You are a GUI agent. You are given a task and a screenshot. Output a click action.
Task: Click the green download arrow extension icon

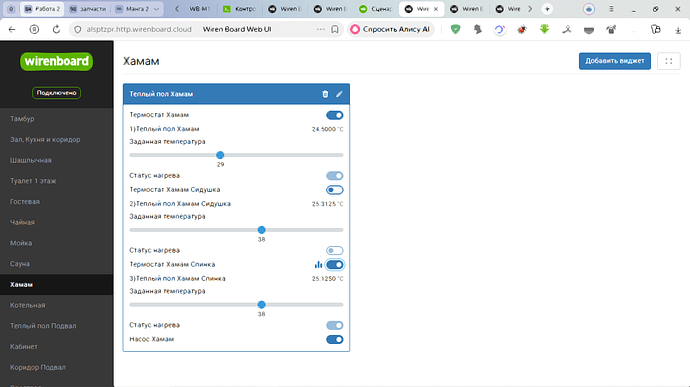click(x=544, y=29)
